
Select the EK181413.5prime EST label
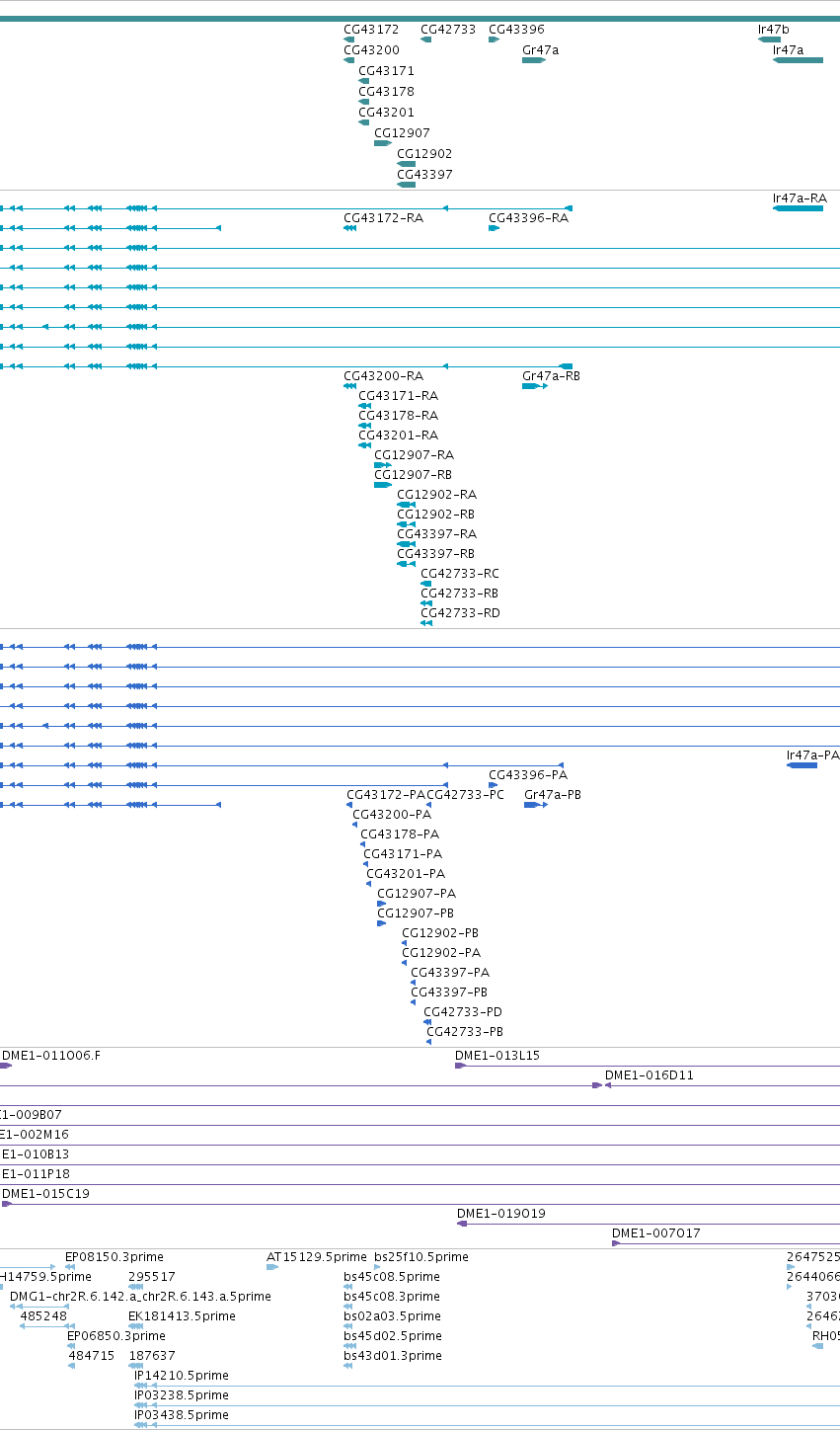[x=182, y=1316]
